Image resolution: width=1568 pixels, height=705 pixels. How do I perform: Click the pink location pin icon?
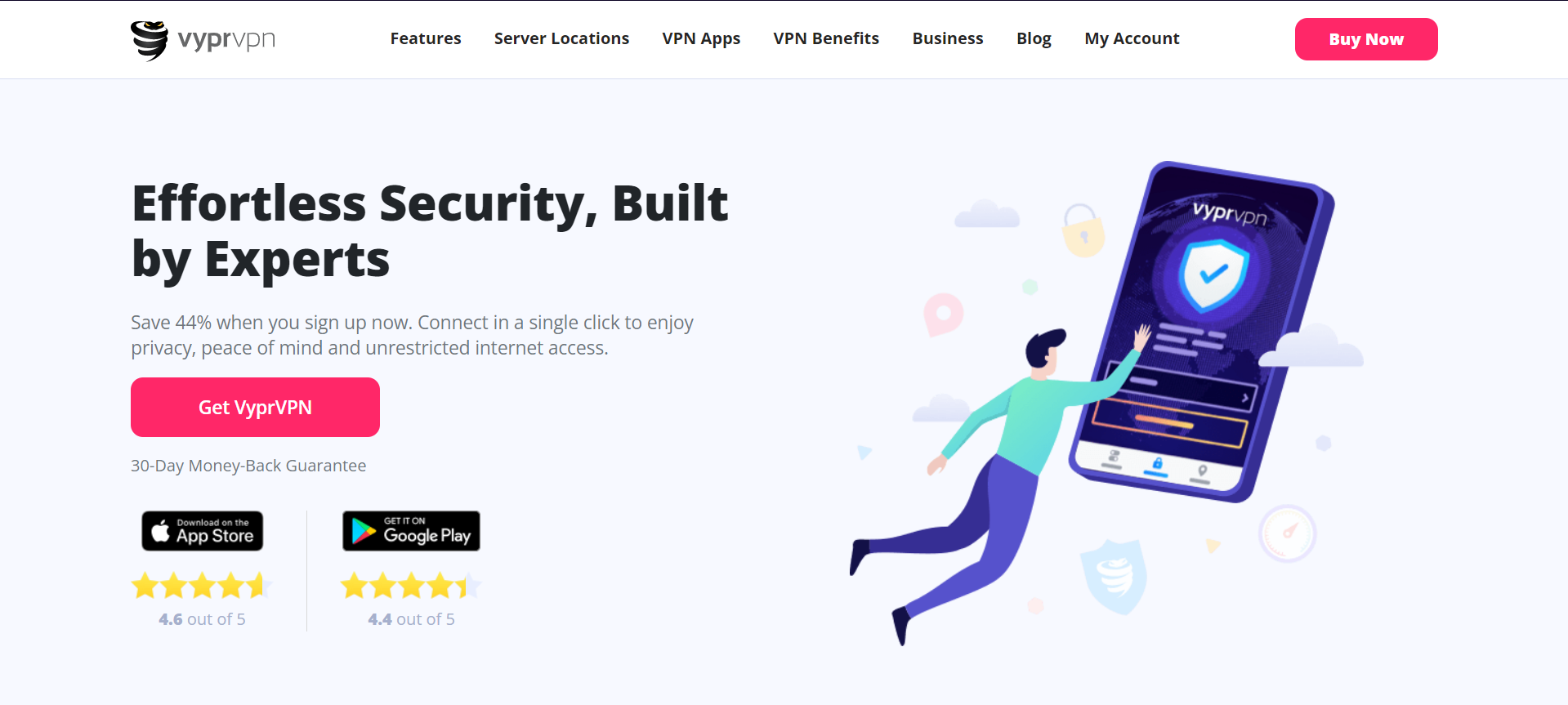pos(943,315)
